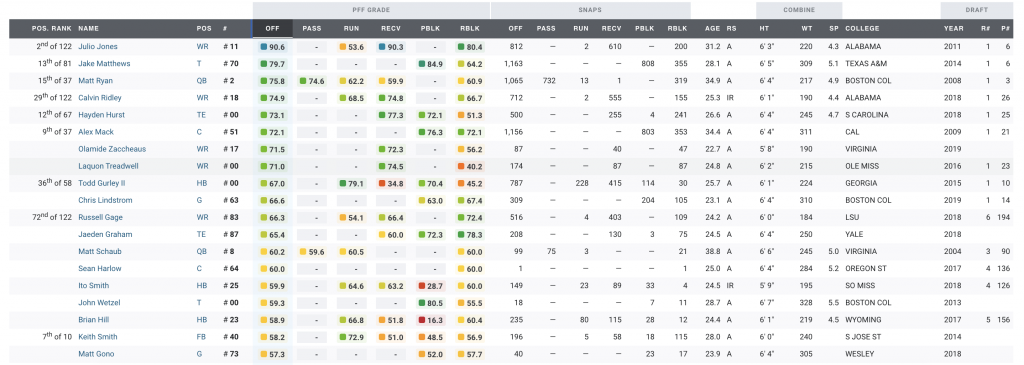
Task: Click the PFF GRADE group header
Action: [371, 10]
